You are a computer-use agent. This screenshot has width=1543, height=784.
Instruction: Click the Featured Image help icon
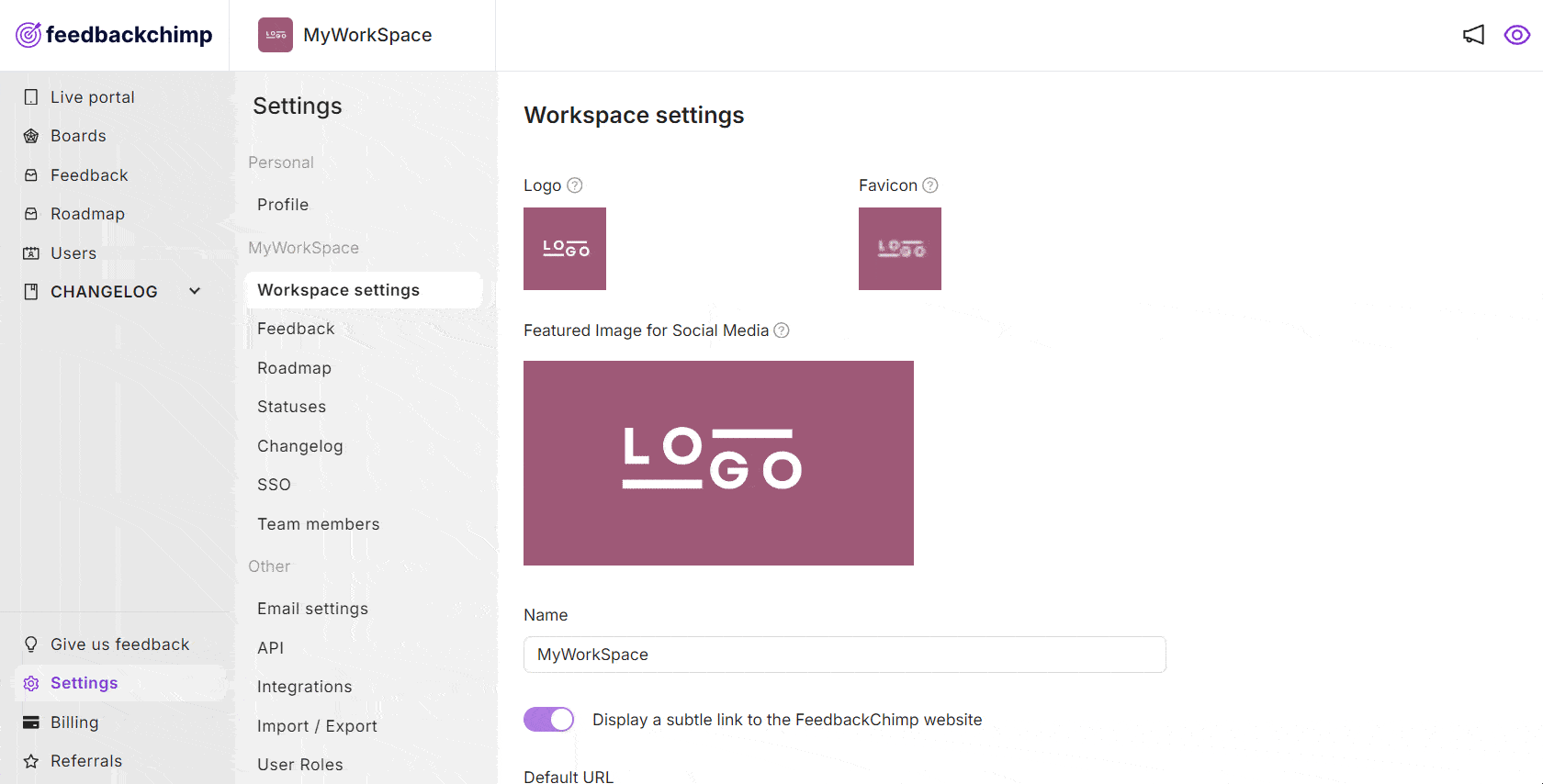pos(782,330)
